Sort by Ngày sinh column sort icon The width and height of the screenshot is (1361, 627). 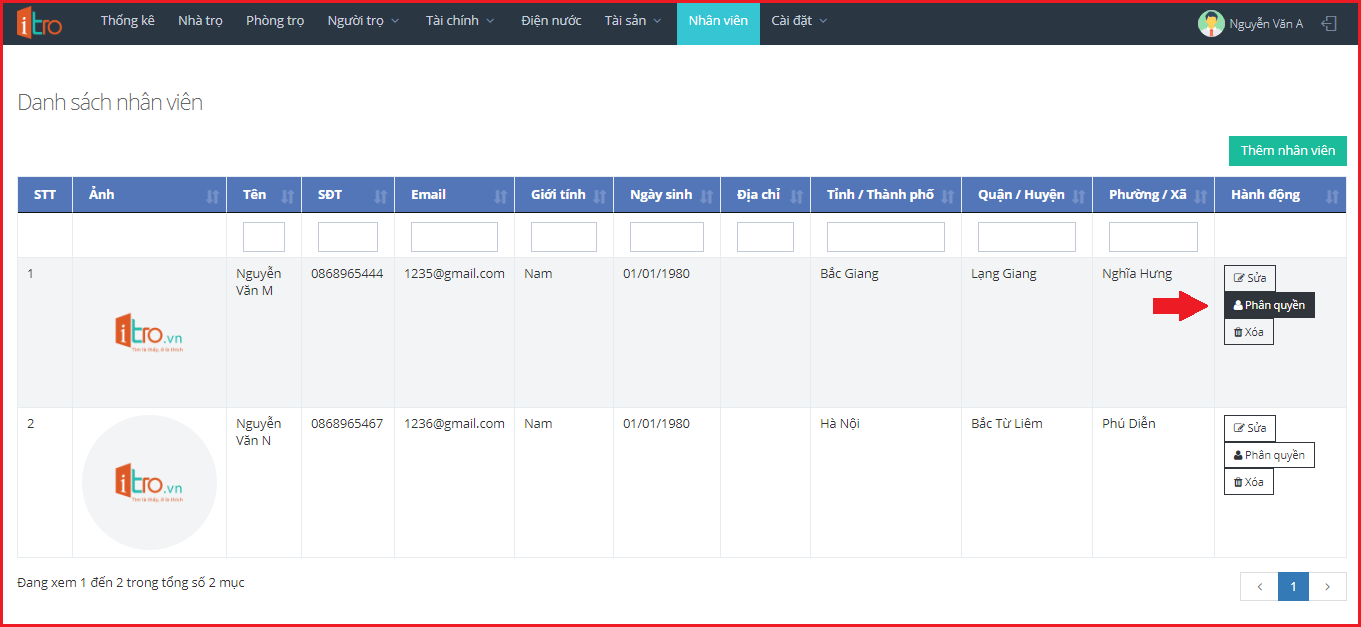point(707,196)
